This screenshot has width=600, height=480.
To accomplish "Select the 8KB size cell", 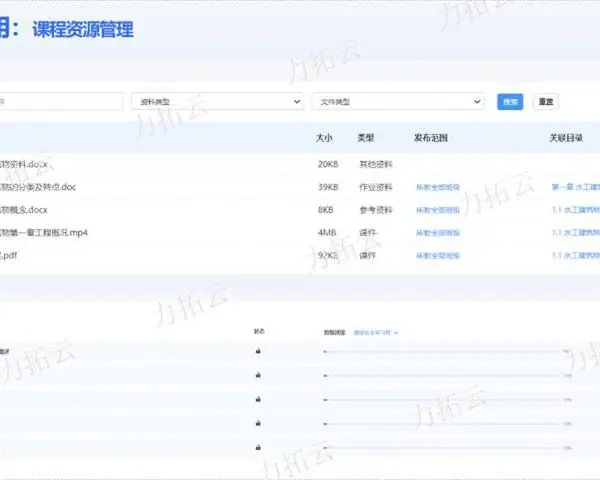I will 326,210.
